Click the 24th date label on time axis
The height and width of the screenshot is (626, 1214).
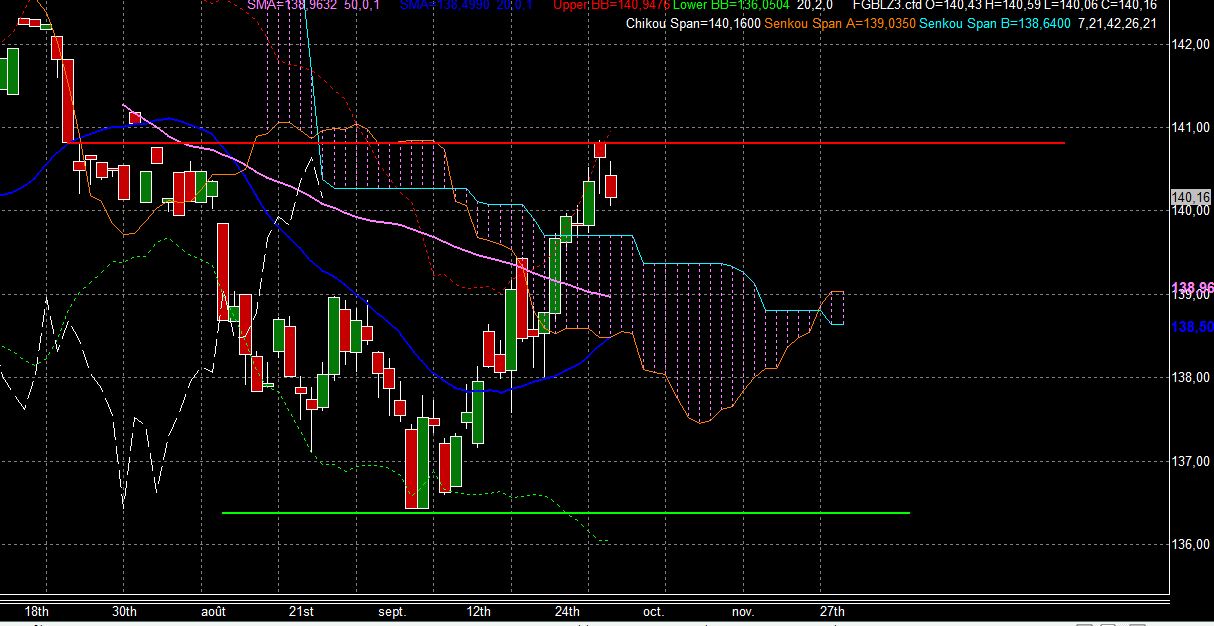(x=568, y=611)
